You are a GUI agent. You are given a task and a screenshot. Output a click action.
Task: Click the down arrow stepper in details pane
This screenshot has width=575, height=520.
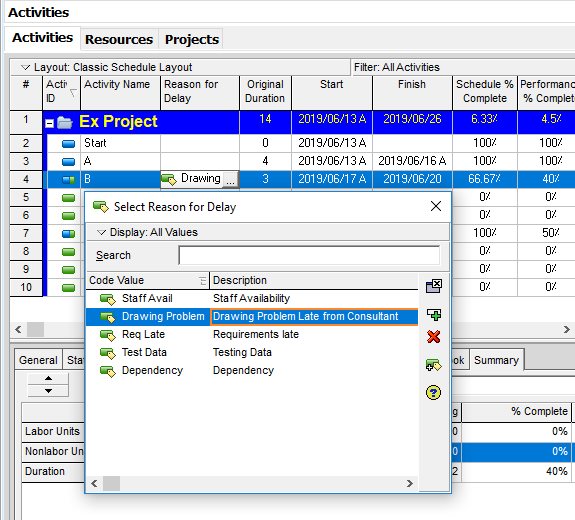pyautogui.click(x=48, y=391)
